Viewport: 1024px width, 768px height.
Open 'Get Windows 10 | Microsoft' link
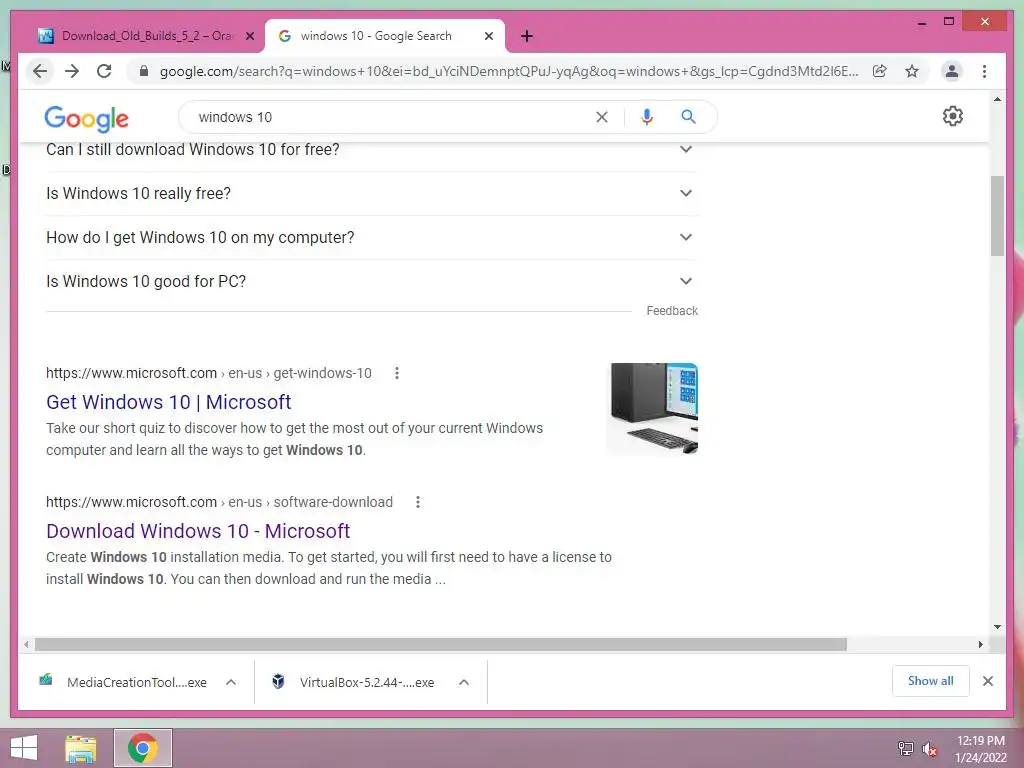(x=168, y=402)
